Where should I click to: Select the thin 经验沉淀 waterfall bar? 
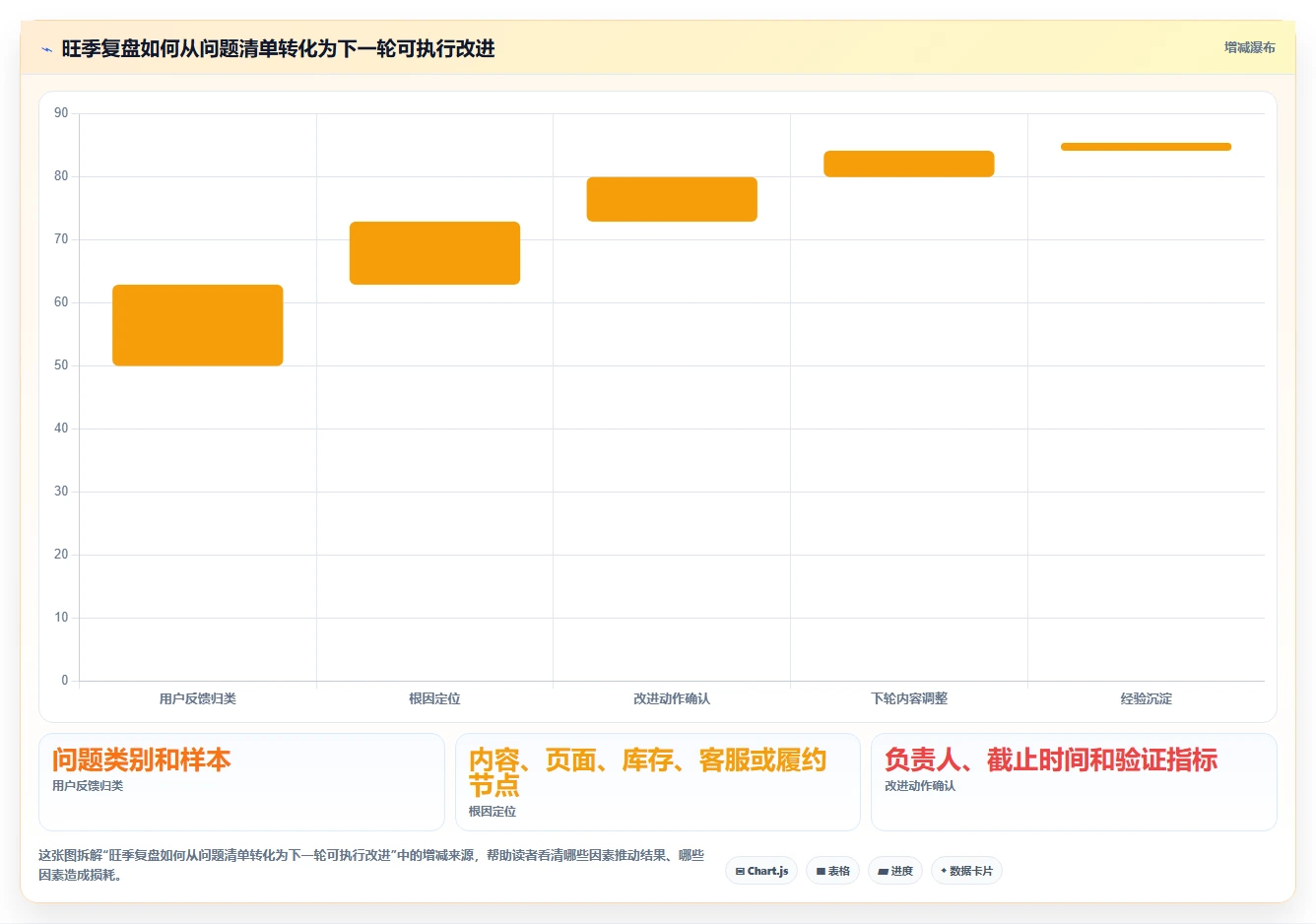click(x=1146, y=147)
